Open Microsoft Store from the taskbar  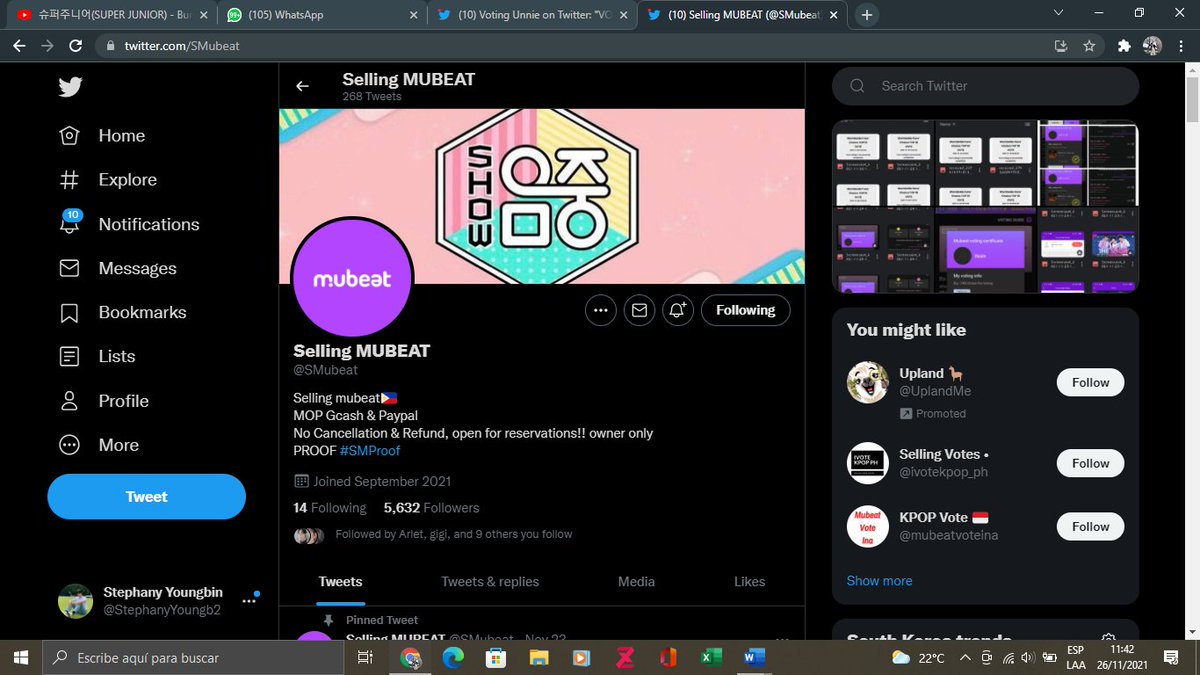pyautogui.click(x=495, y=658)
